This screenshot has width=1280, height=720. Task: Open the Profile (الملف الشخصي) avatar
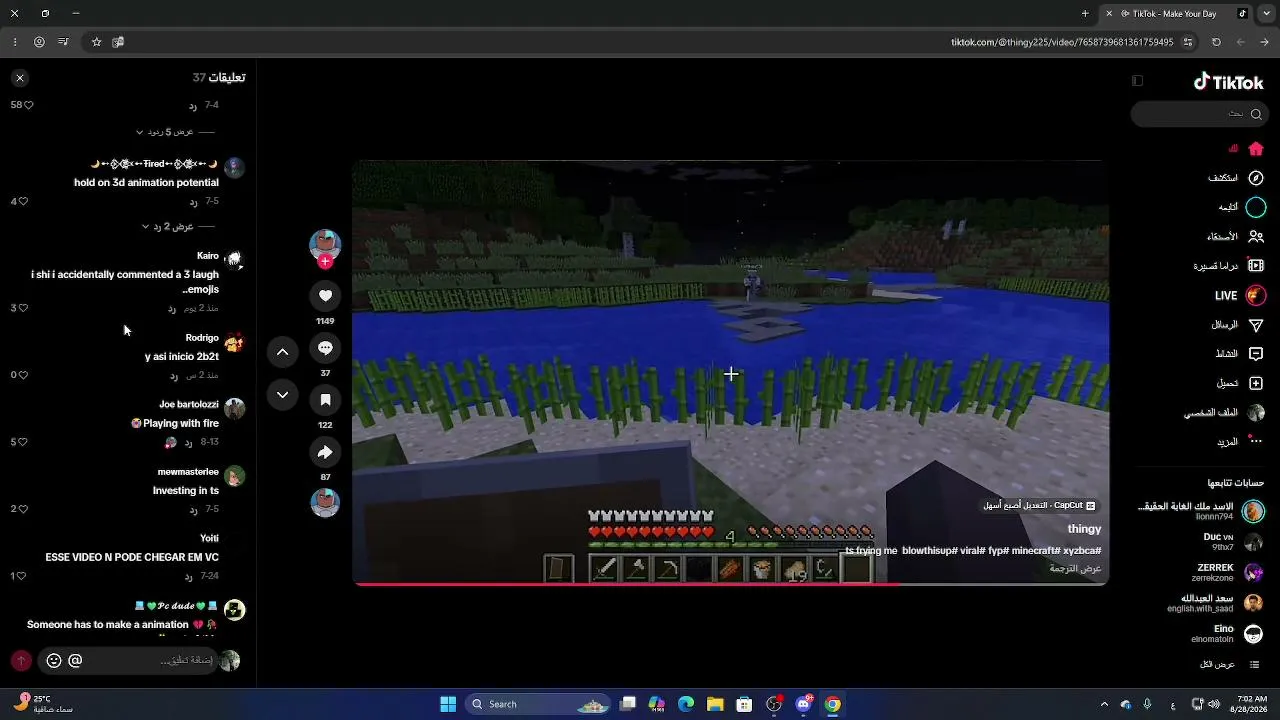[1256, 413]
